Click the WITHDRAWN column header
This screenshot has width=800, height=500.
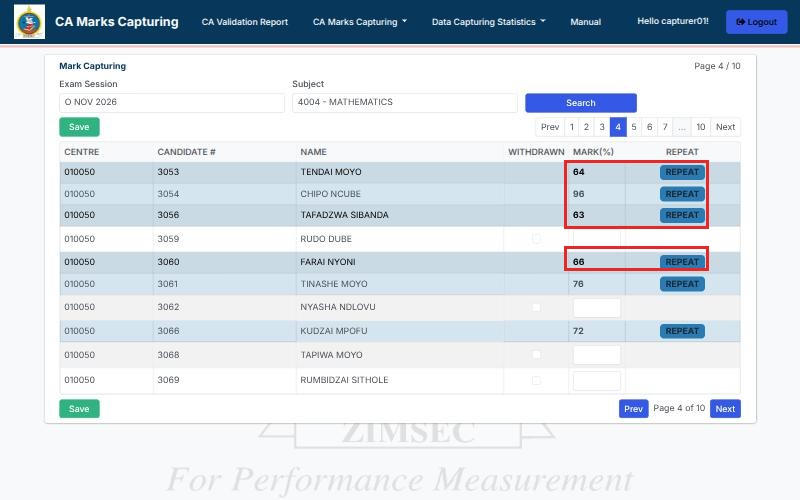tap(536, 152)
